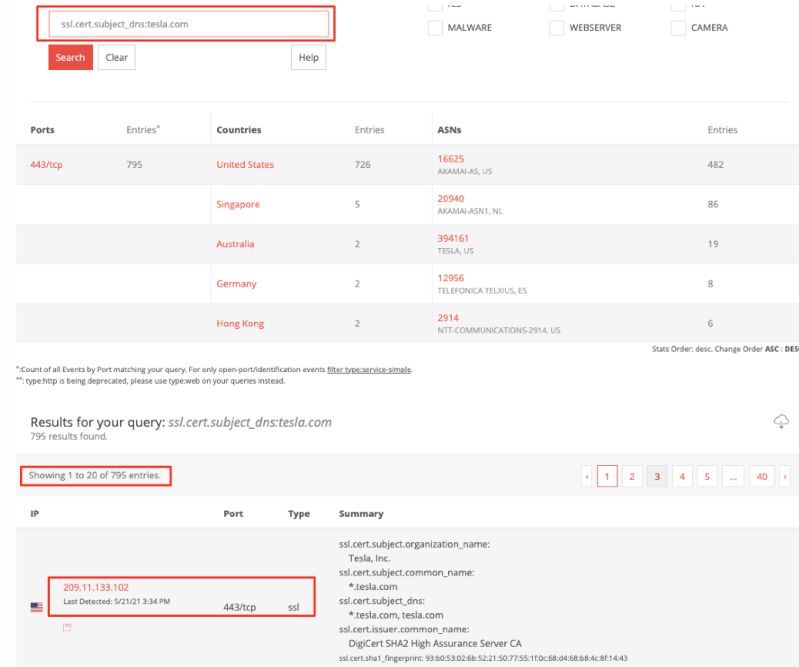The image size is (799, 667).
Task: Filter by Singapore country link
Action: click(x=238, y=204)
